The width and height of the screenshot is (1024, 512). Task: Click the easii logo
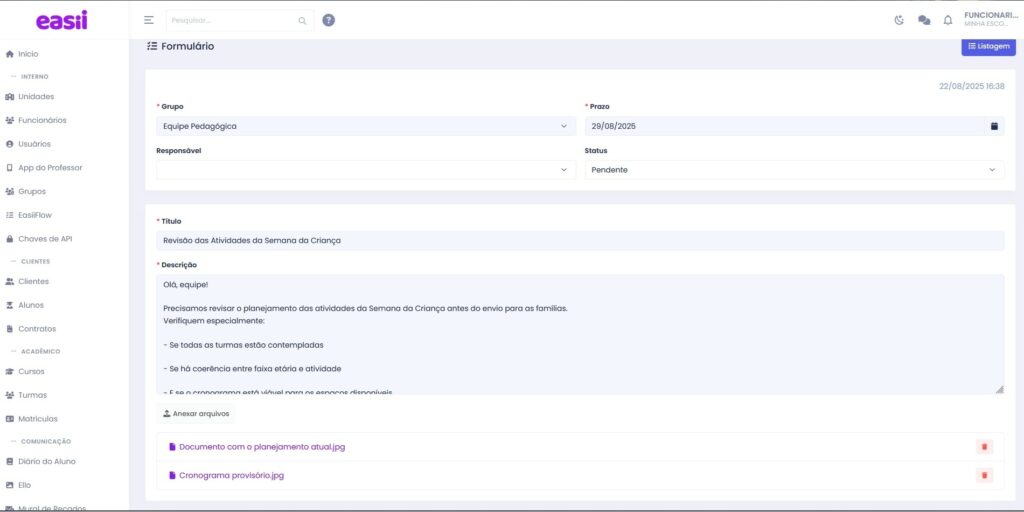(62, 20)
